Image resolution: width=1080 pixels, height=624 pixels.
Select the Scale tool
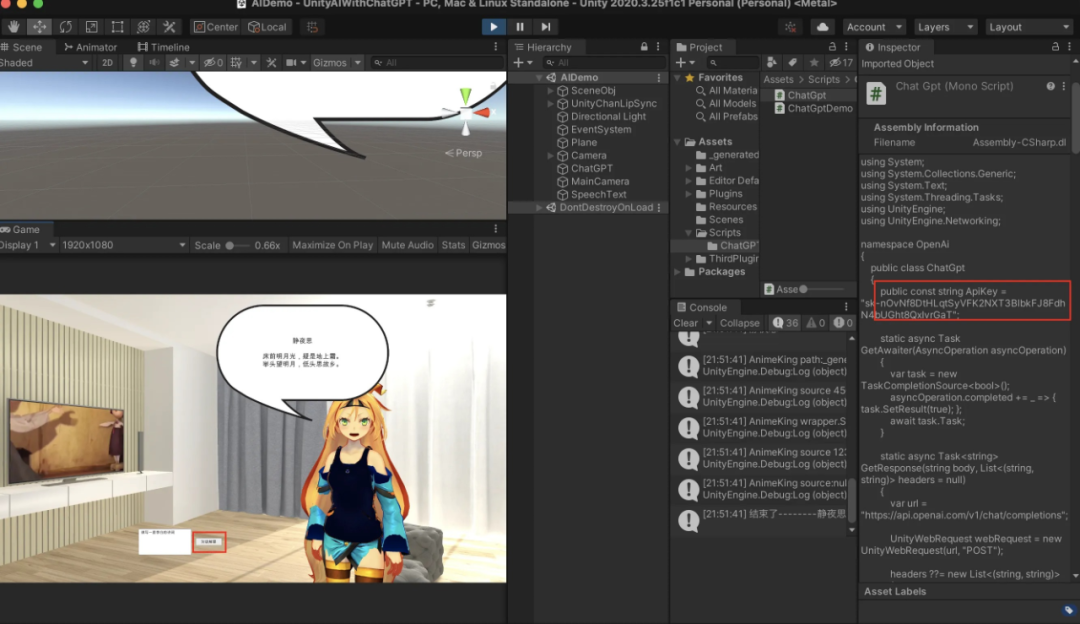point(92,27)
